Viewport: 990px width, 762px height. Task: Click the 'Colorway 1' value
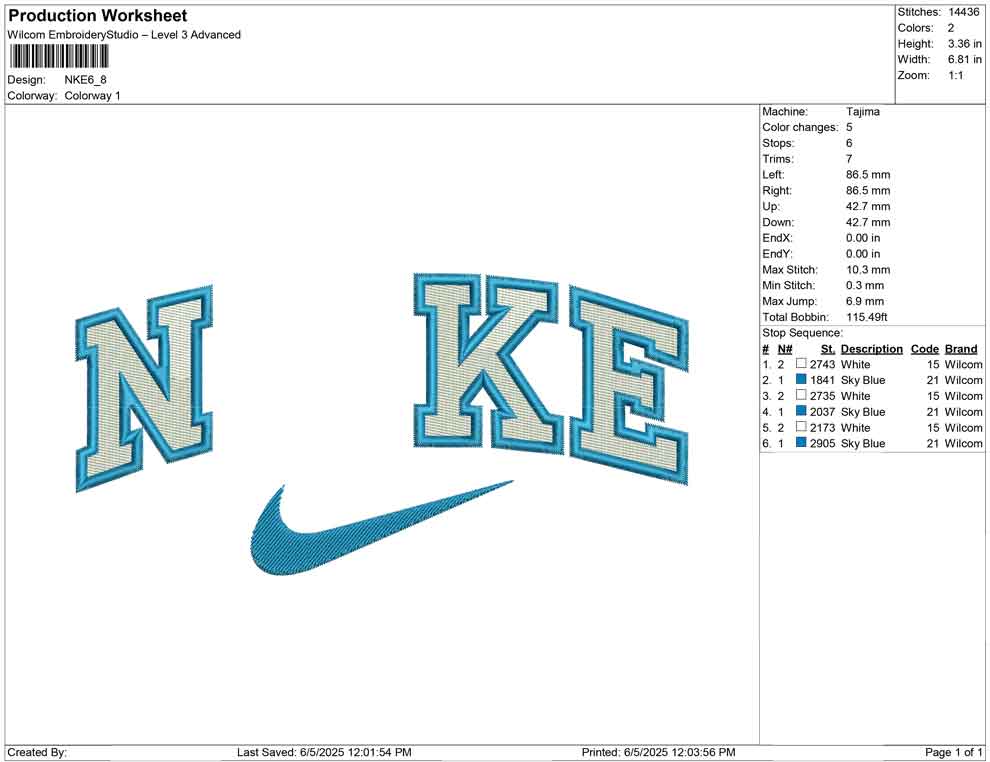tap(92, 96)
